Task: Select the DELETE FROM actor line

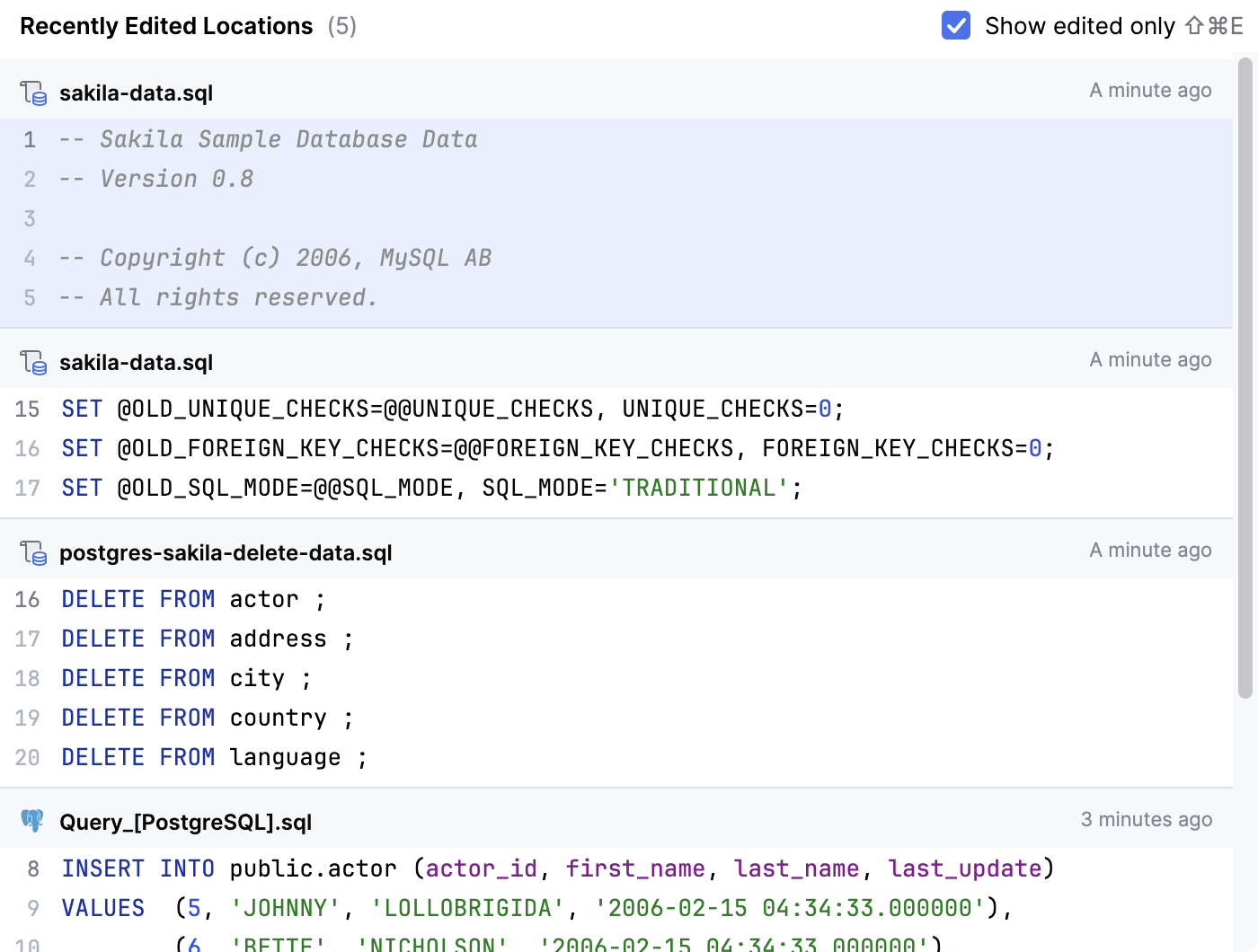Action: click(x=193, y=600)
